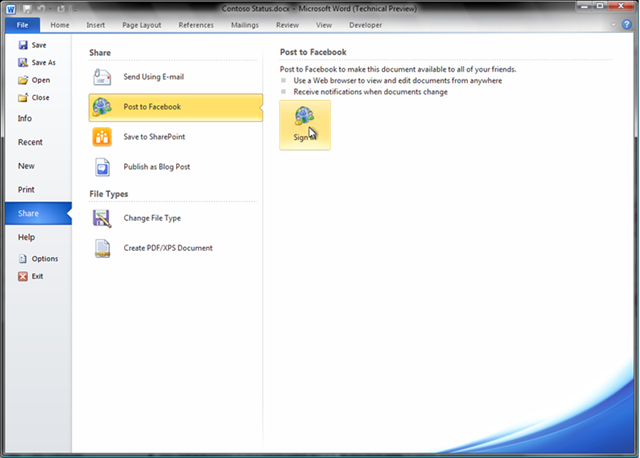This screenshot has width=640, height=458.
Task: Select Create PDF/XPS Document label
Action: tap(168, 248)
